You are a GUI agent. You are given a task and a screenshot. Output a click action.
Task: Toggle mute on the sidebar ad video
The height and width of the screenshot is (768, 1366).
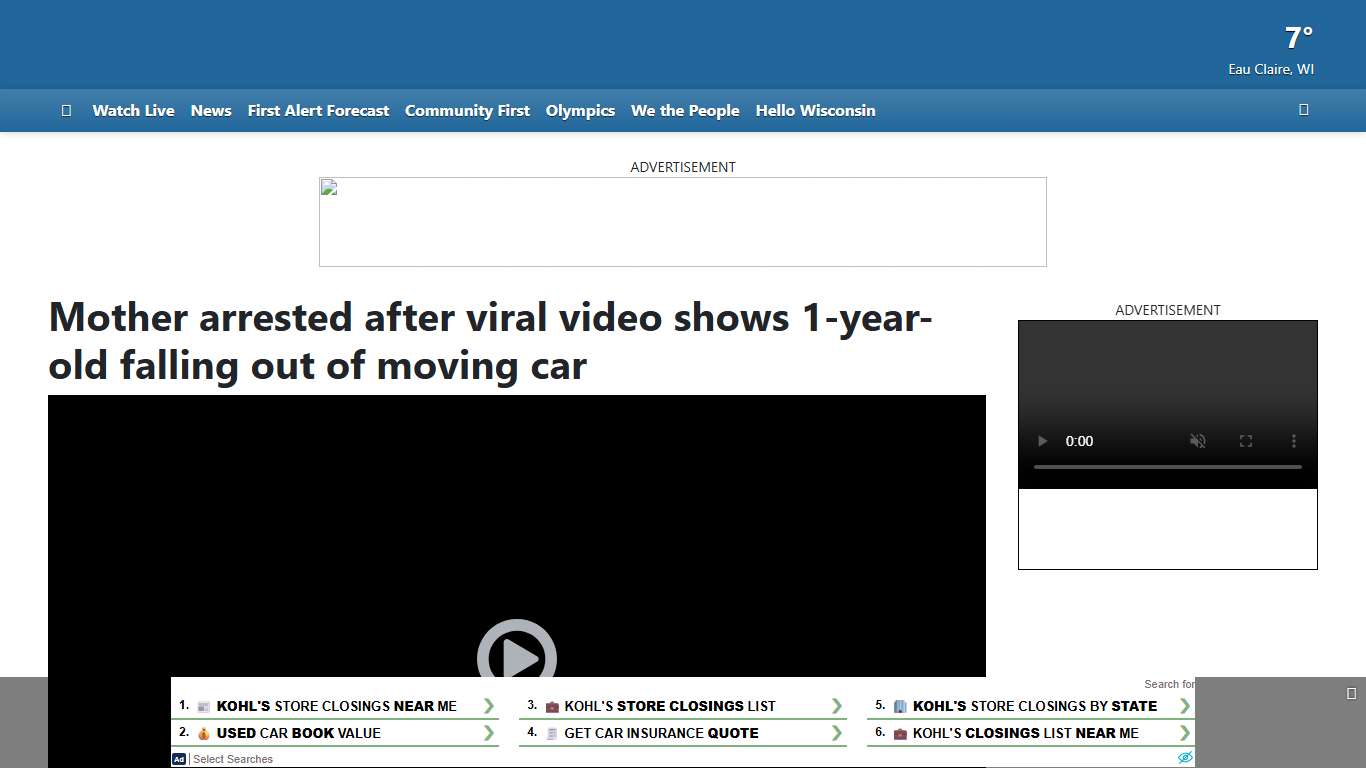1197,441
